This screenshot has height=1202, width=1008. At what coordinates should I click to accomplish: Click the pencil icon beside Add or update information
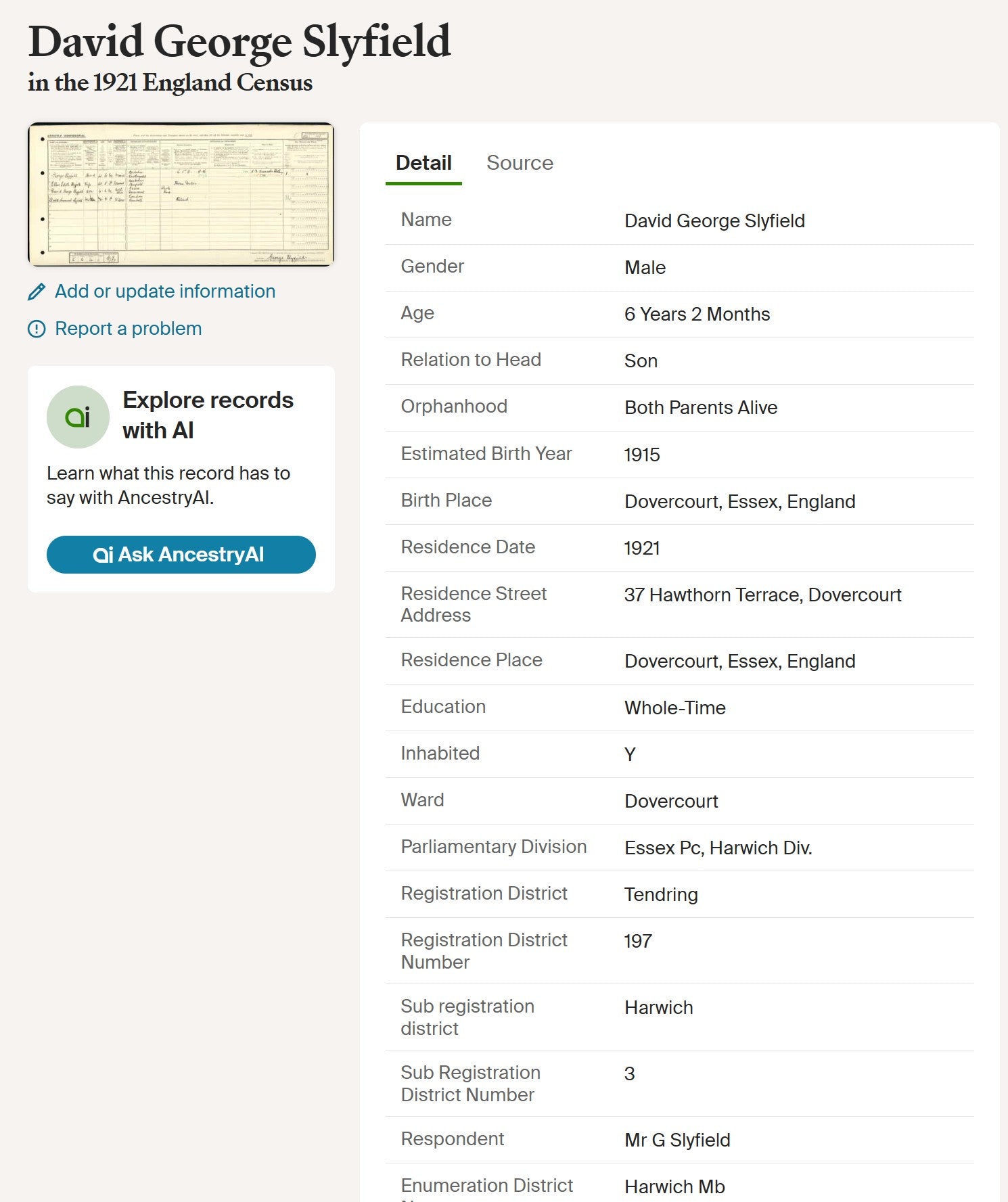click(x=37, y=292)
